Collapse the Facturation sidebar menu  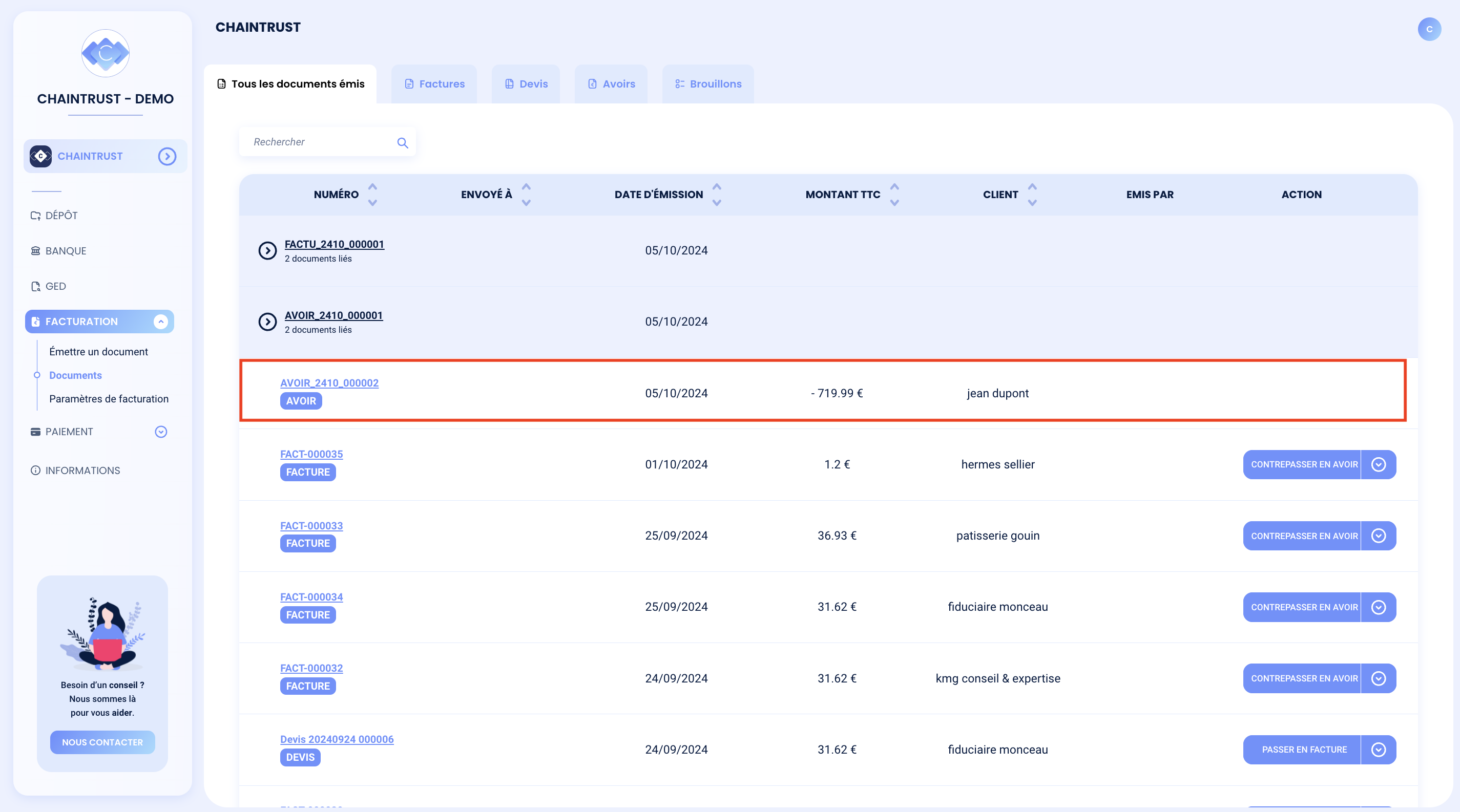click(x=161, y=322)
